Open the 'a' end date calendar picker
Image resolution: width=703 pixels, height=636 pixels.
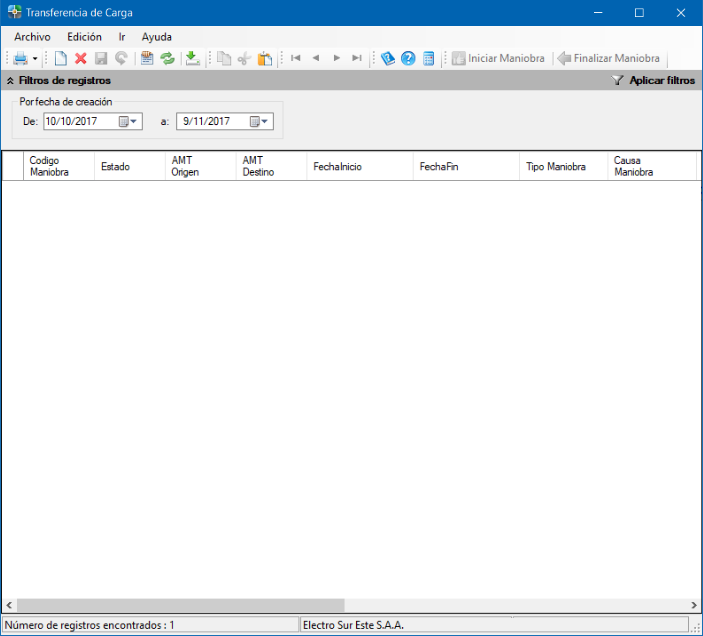(259, 121)
